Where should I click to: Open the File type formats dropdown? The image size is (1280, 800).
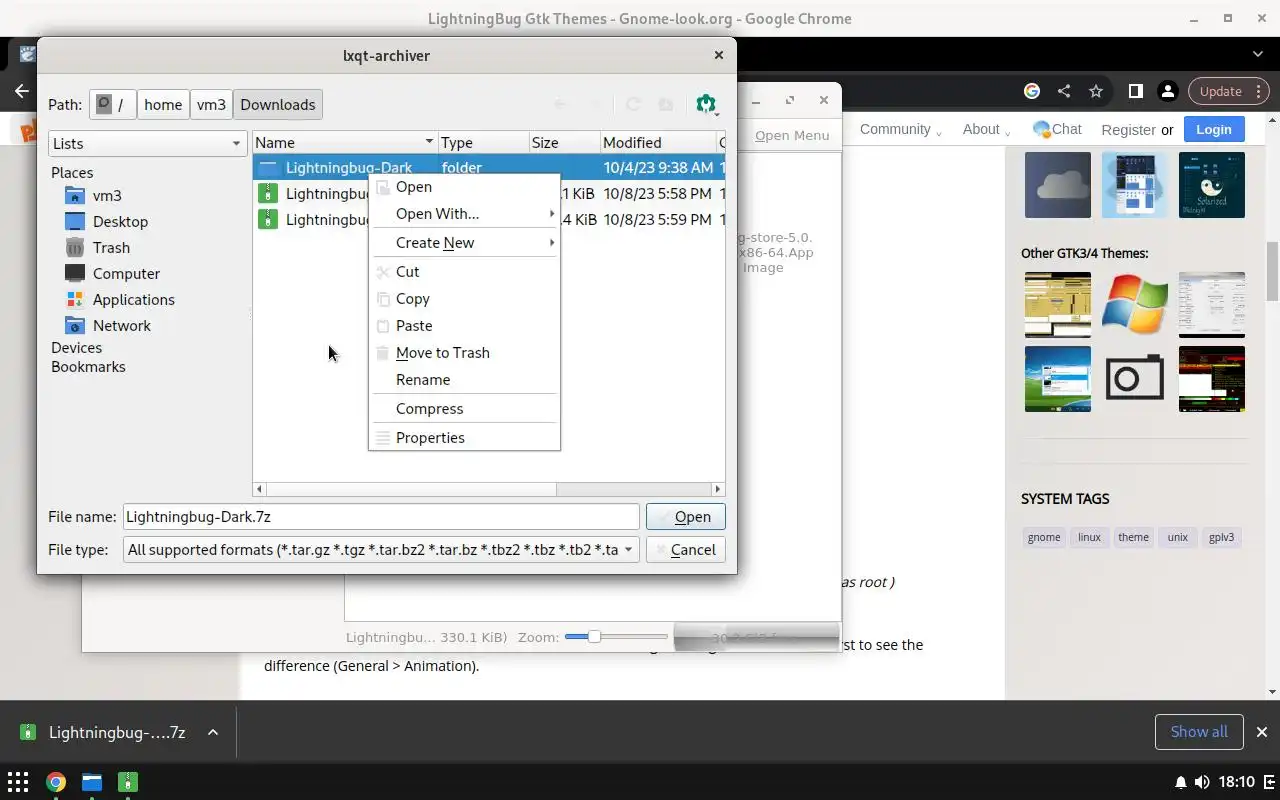click(x=381, y=549)
